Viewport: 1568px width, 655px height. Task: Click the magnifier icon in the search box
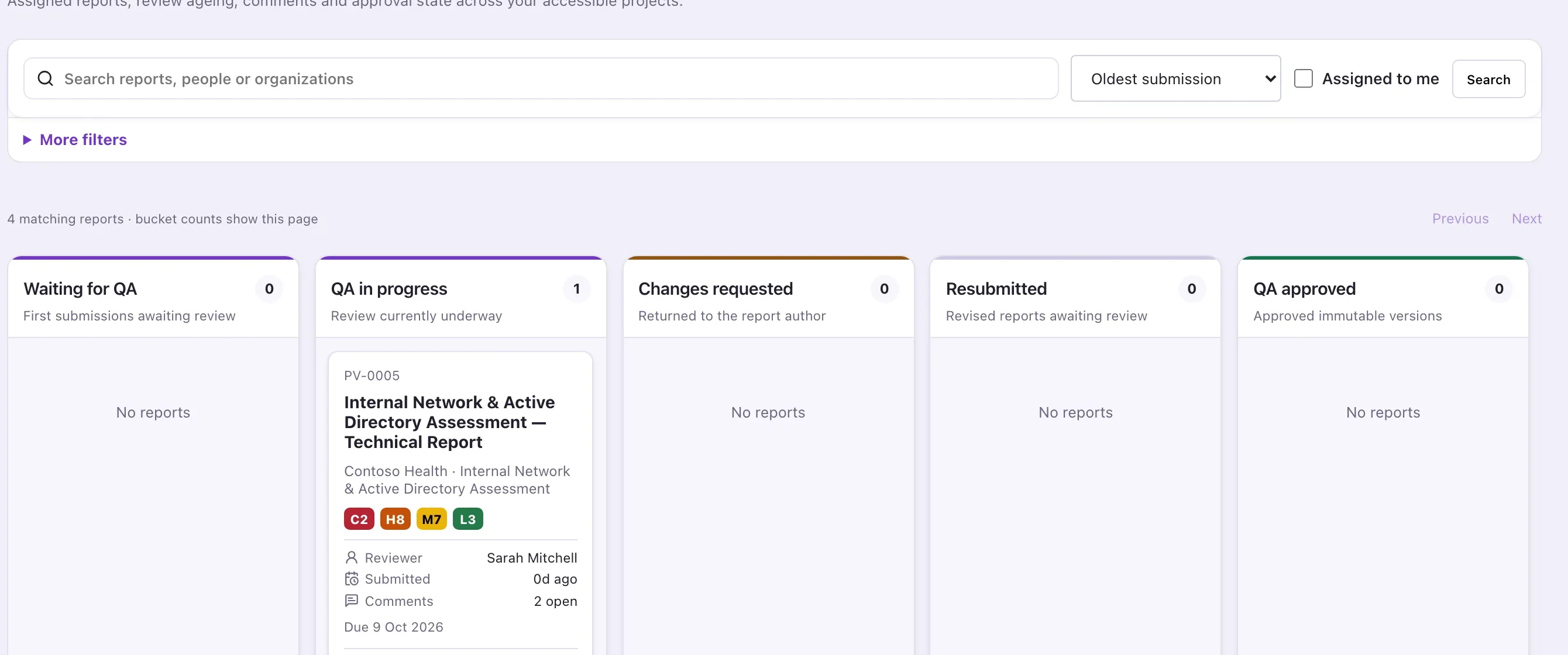[46, 78]
